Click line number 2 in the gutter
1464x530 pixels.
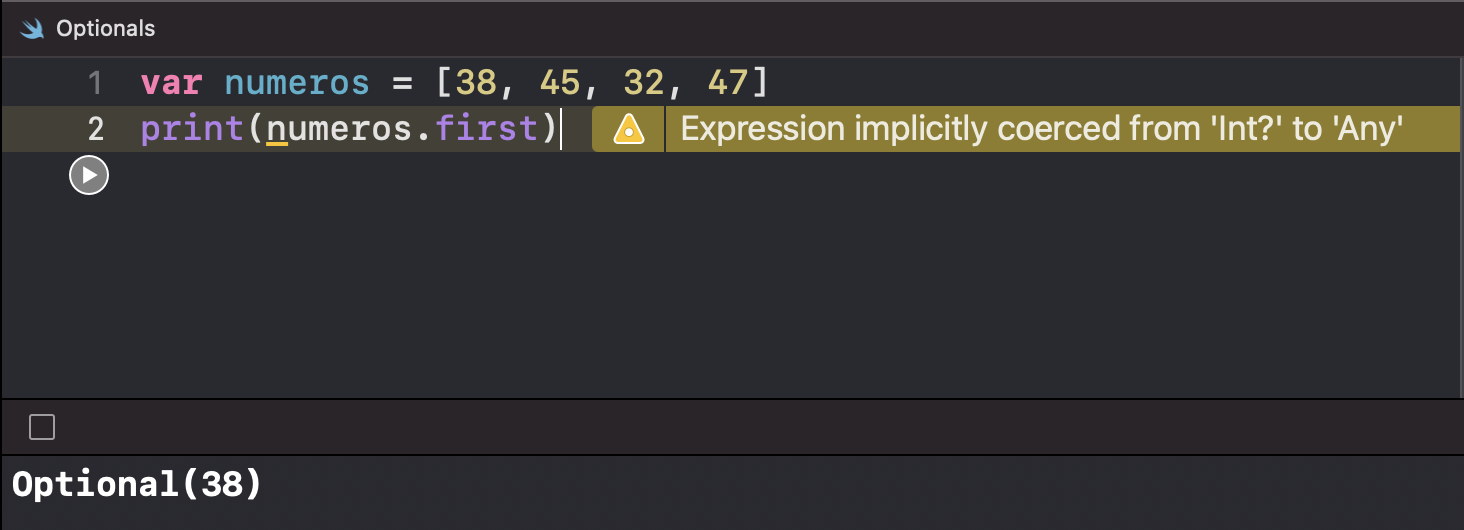(x=95, y=130)
